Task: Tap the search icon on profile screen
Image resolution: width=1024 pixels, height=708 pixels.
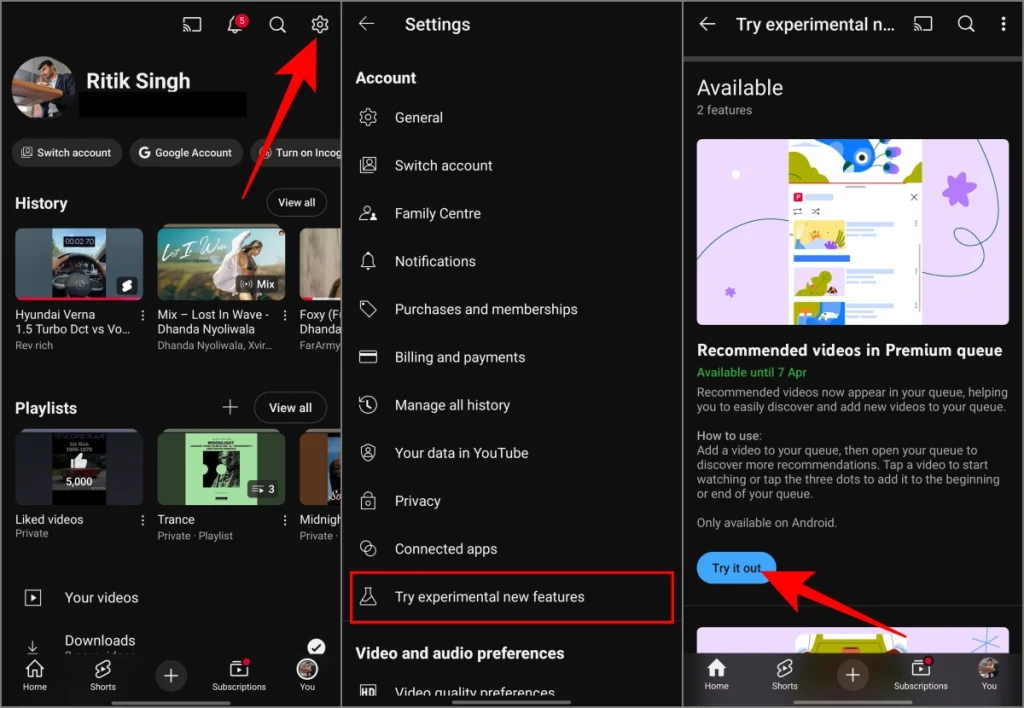Action: [x=278, y=25]
